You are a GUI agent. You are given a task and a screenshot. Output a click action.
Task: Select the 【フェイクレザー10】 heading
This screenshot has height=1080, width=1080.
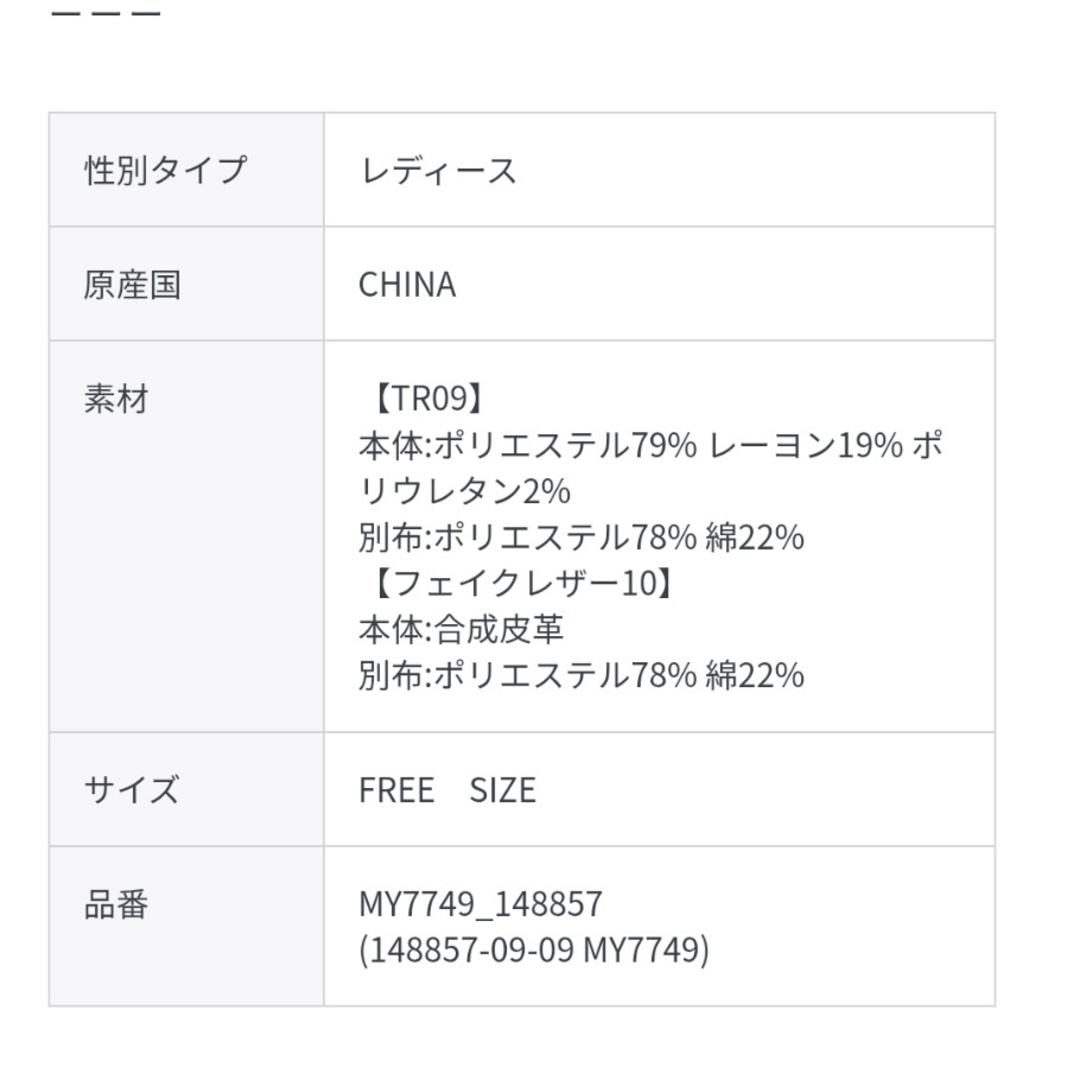click(x=522, y=583)
